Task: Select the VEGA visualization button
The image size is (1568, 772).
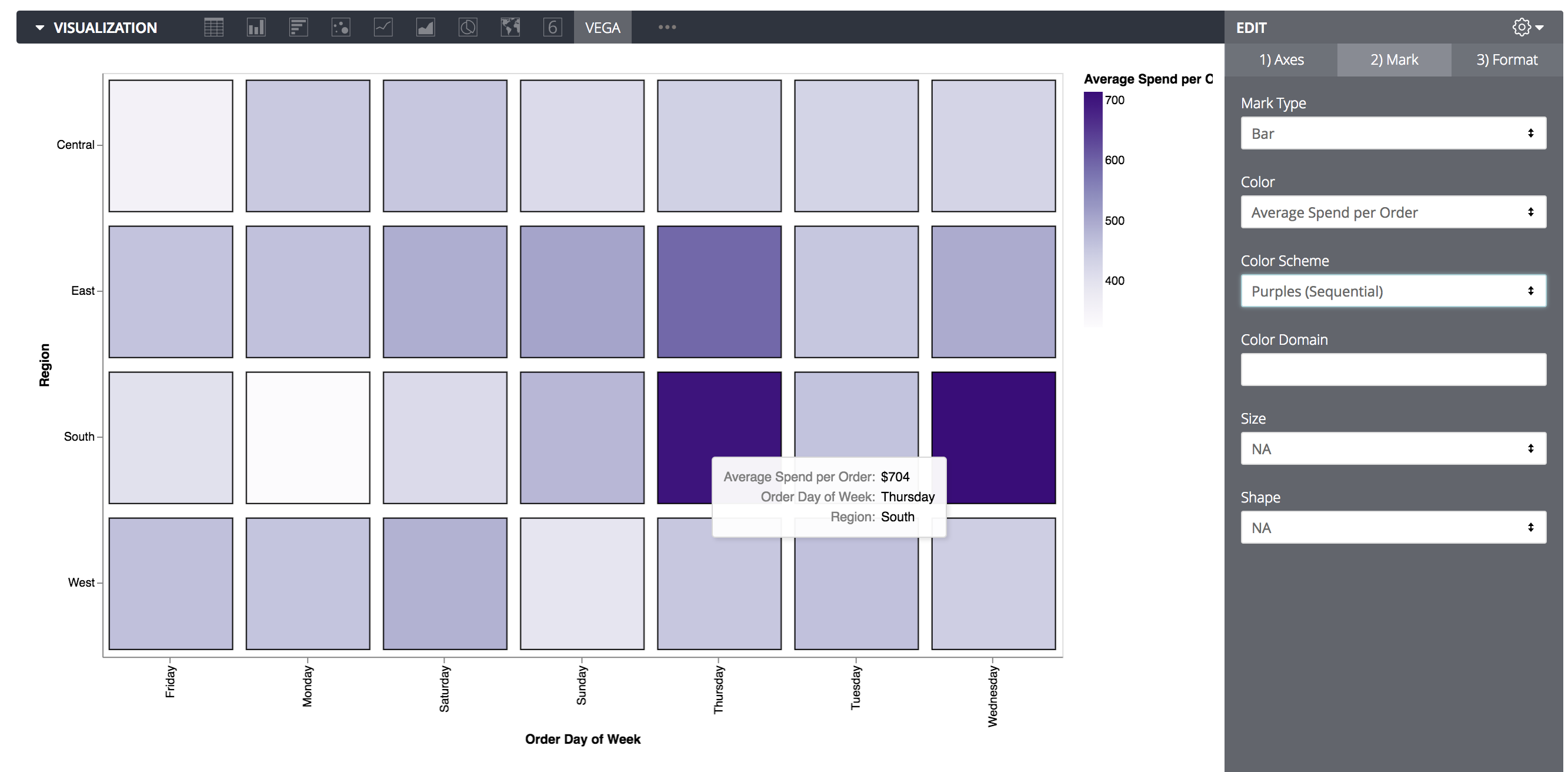Action: point(602,28)
